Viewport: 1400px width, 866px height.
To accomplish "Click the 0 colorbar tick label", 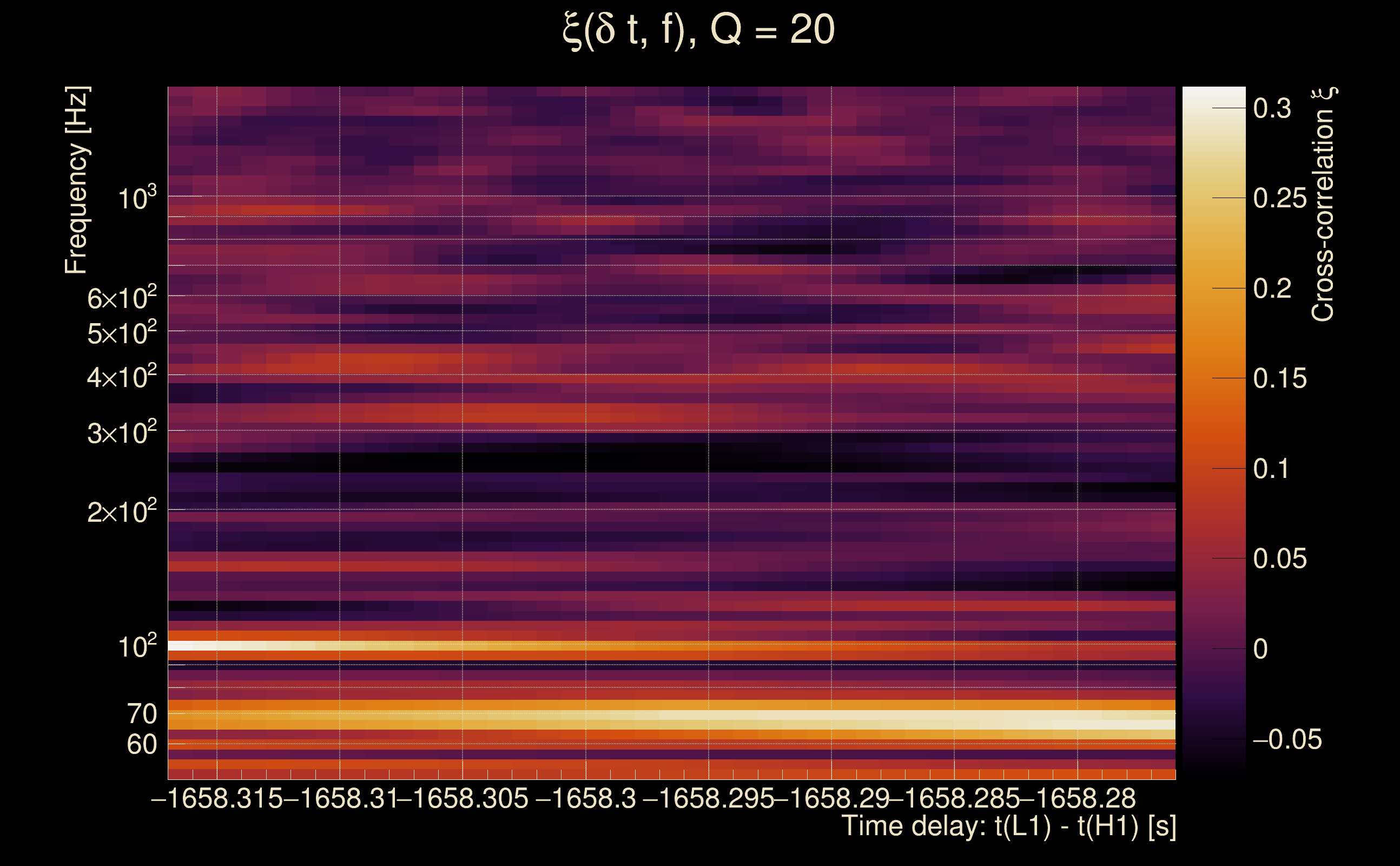I will point(1260,649).
